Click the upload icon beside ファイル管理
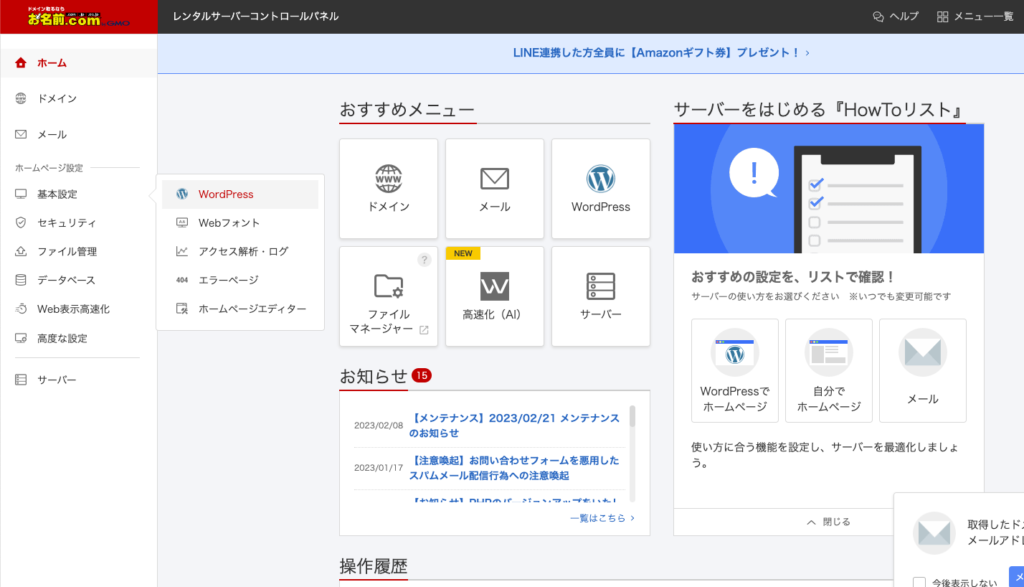 tap(21, 251)
